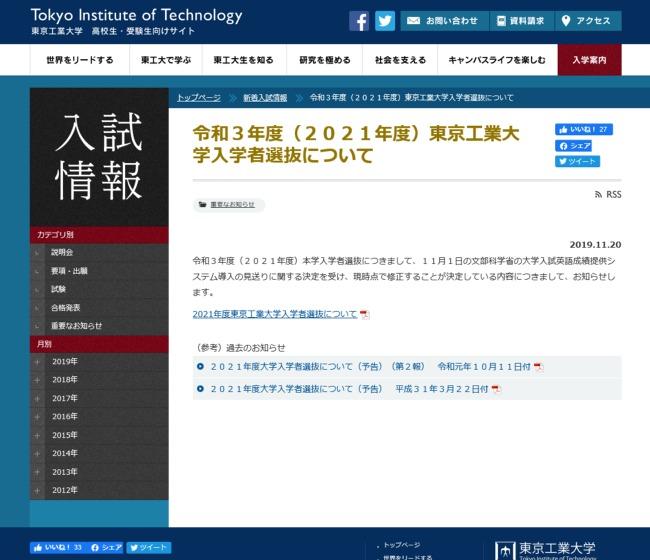Click the カテゴリ別 sidebar heading
This screenshot has width=650, height=560.
[99, 235]
